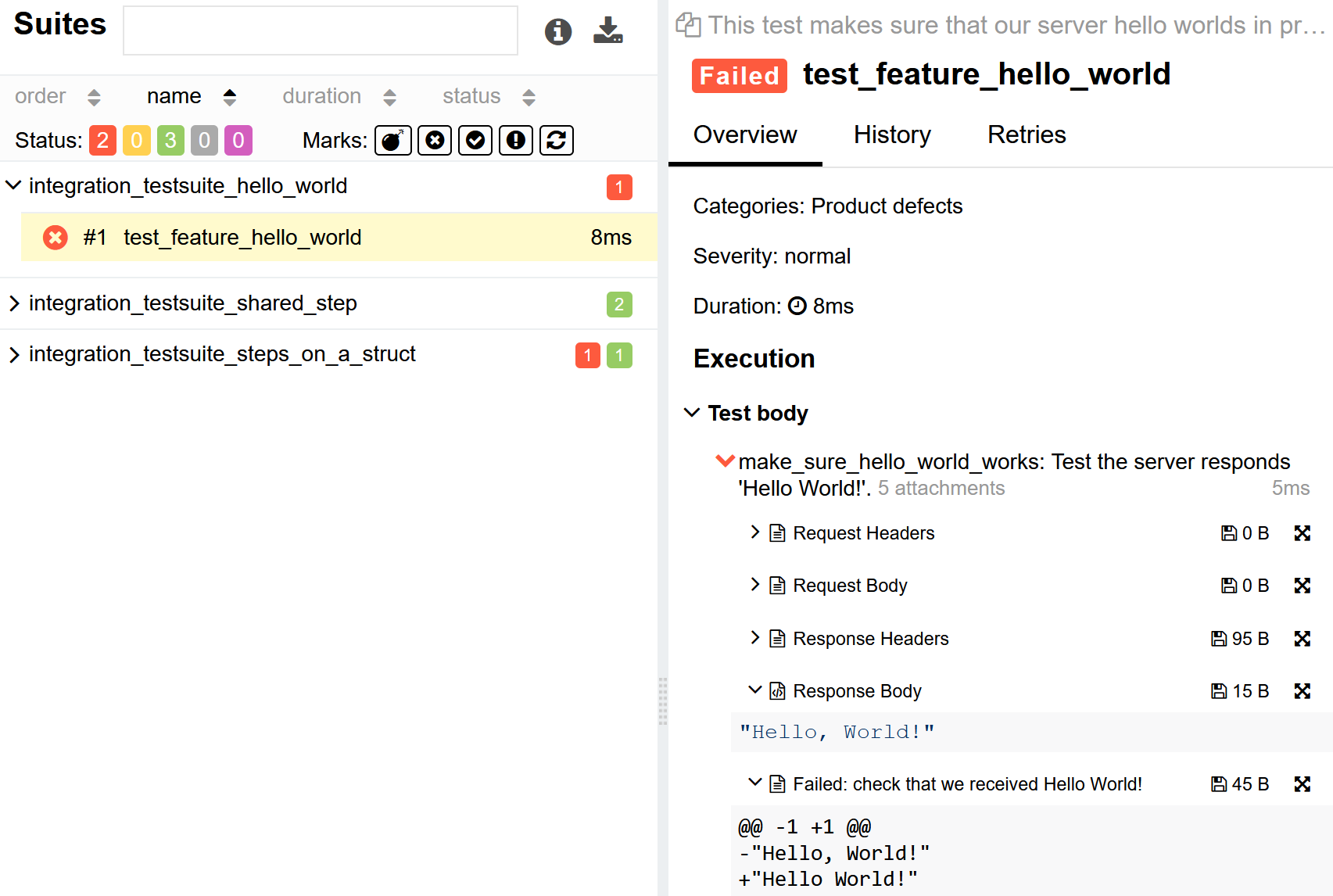The height and width of the screenshot is (896, 1333).
Task: Download Response Body 15 B file
Action: 1240,691
